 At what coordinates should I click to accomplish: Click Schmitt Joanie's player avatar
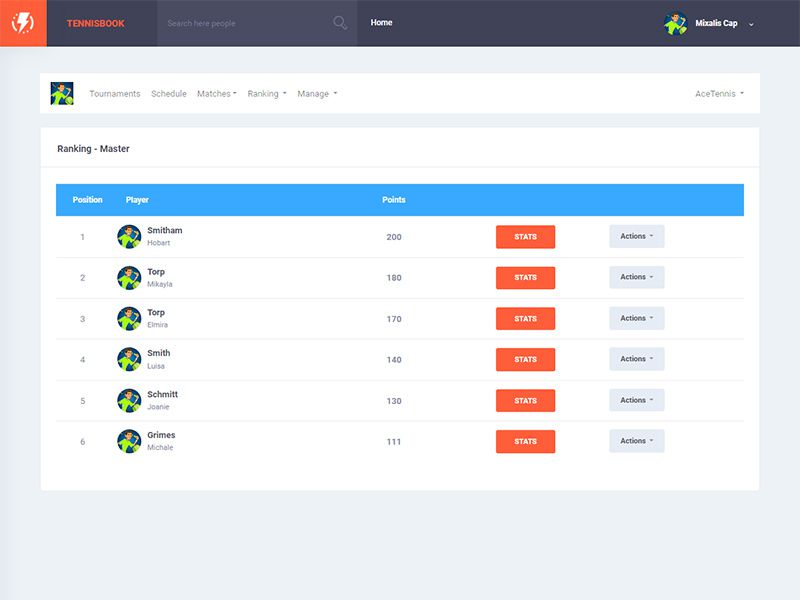pyautogui.click(x=129, y=400)
